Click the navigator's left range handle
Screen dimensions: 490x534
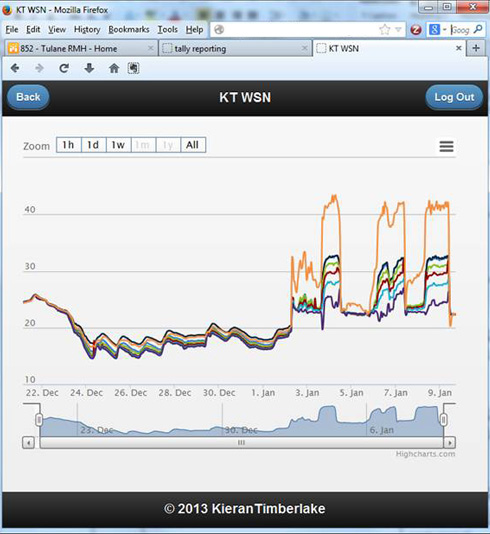[x=39, y=420]
